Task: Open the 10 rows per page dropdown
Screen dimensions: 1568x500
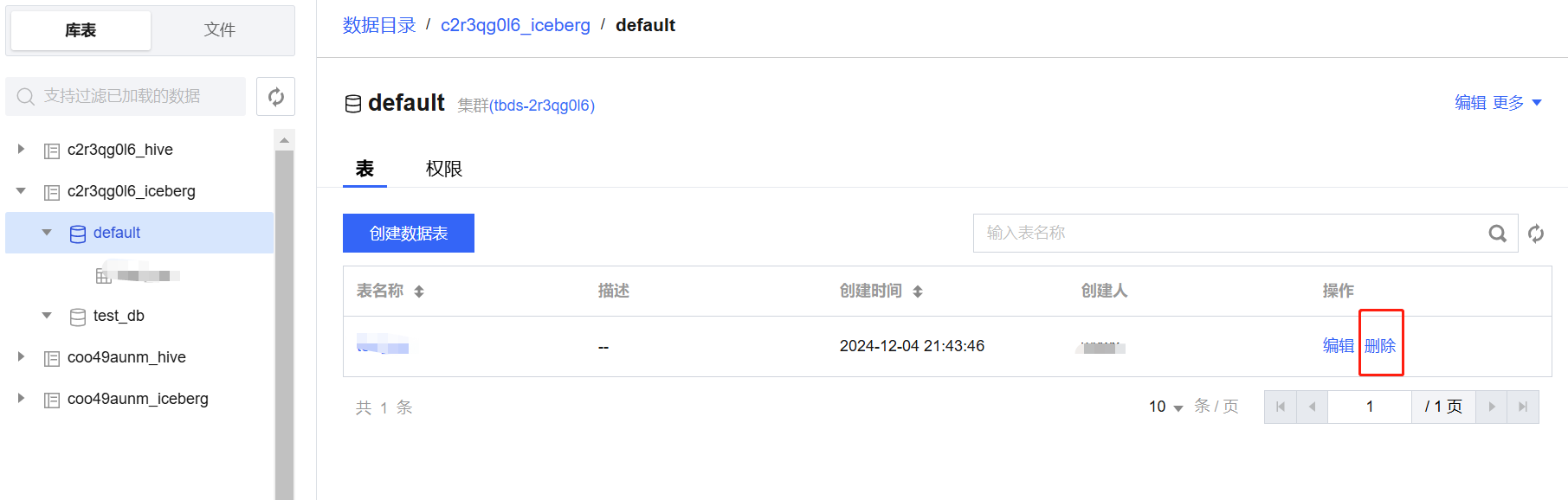Action: tap(1165, 407)
